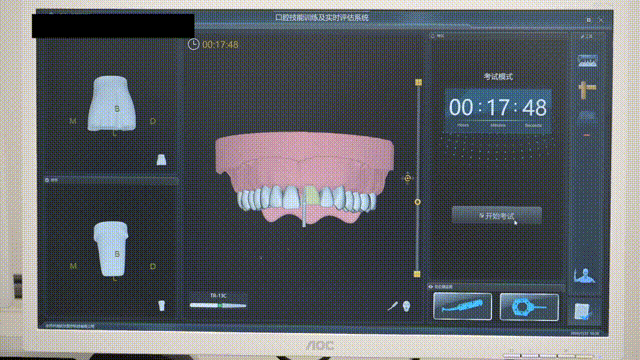Viewport: 640px width, 360px height.
Task: Toggle the eye icon on instrument panel header
Action: (431, 287)
